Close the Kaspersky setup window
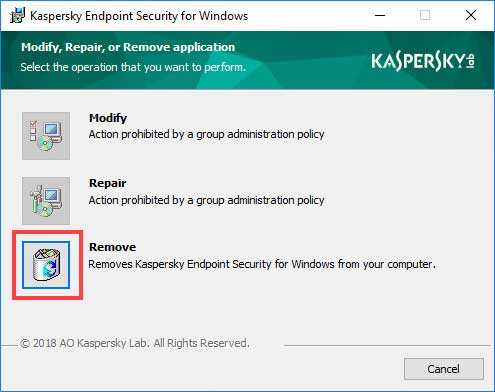This screenshot has height=392, width=495. [x=471, y=15]
